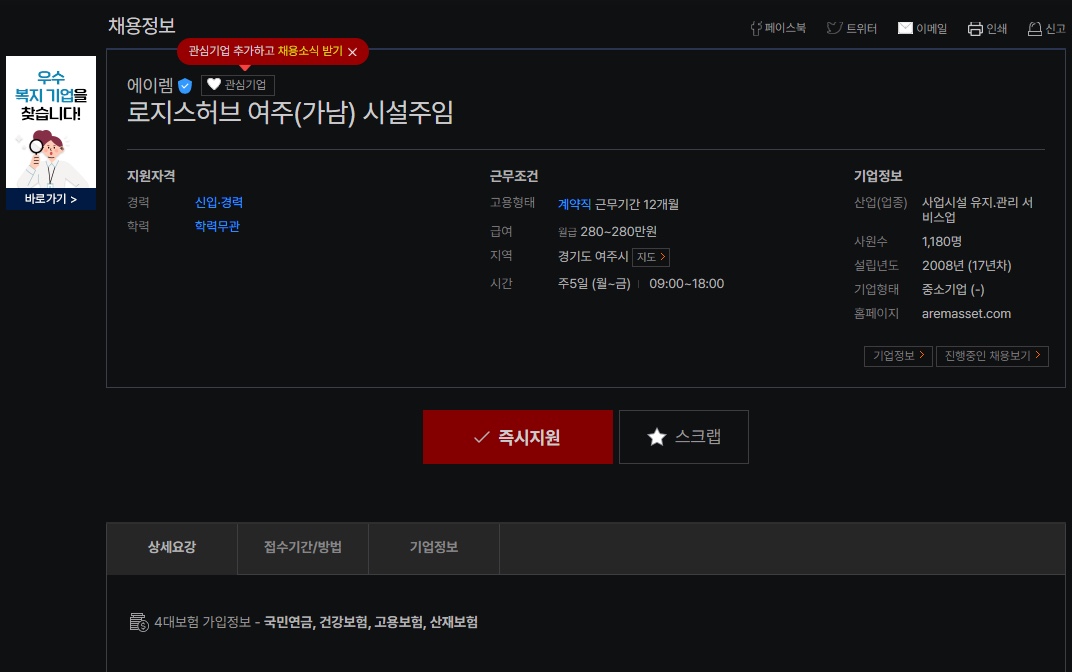
Task: Open 지도 map for 경기도 여주시
Action: pyautogui.click(x=651, y=257)
